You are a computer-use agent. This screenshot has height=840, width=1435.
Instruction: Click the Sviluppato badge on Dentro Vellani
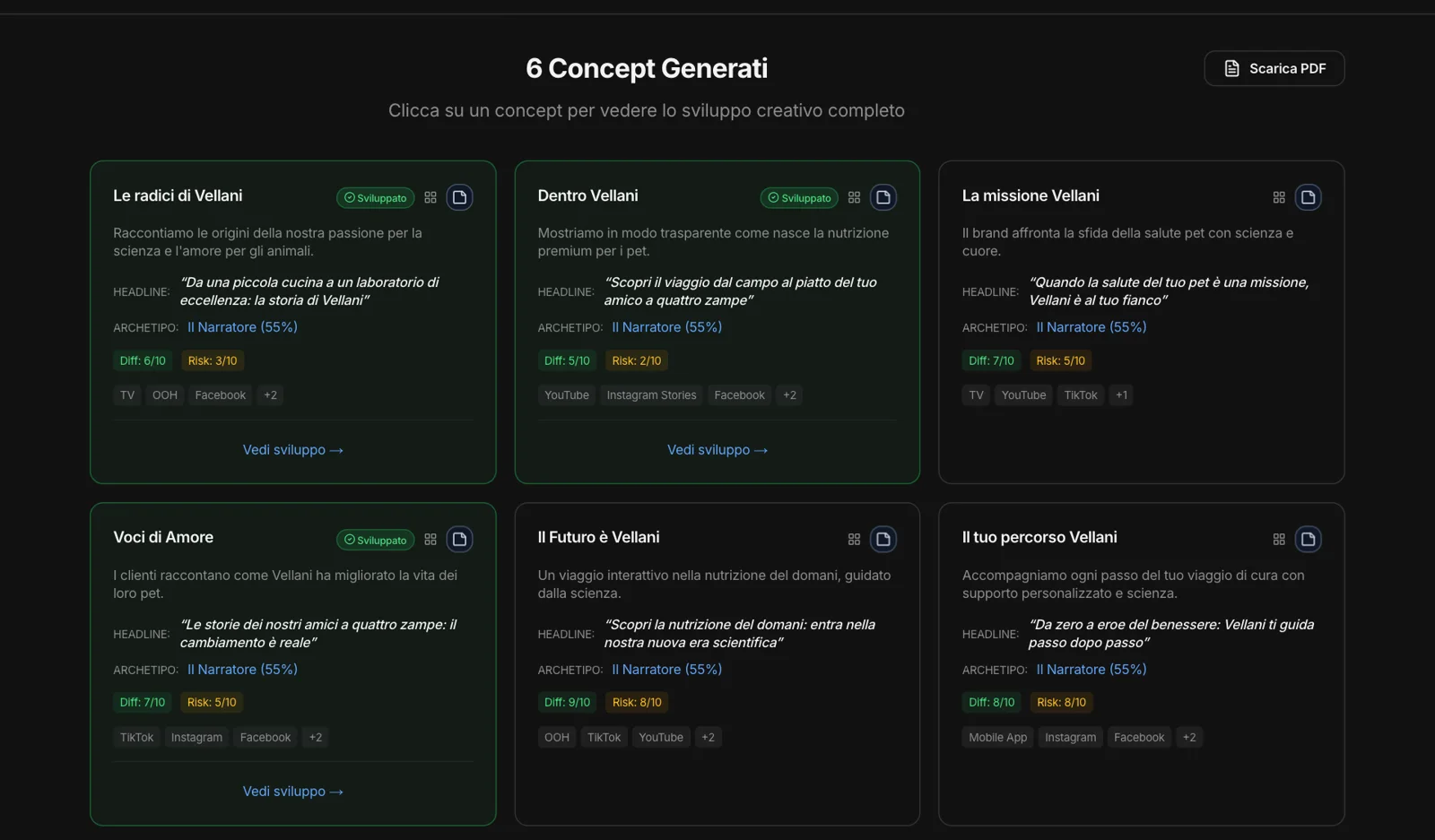point(799,198)
